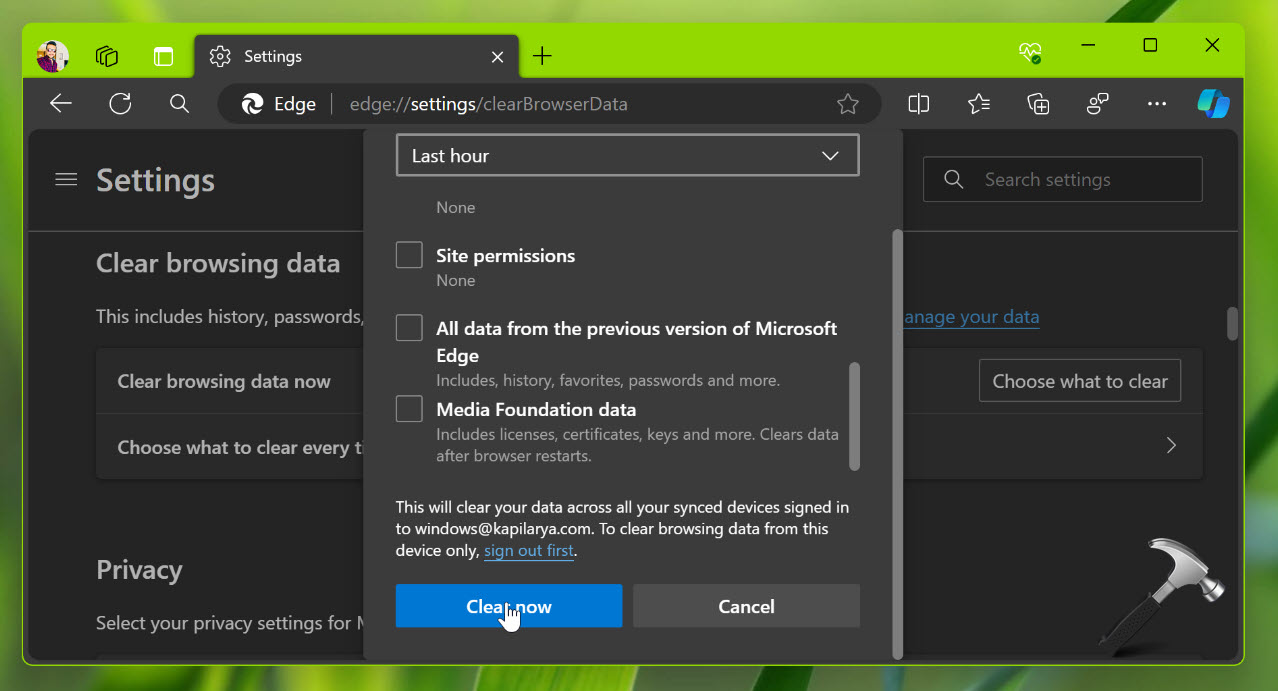Click the Refresh page icon
This screenshot has height=691, width=1278.
120,104
